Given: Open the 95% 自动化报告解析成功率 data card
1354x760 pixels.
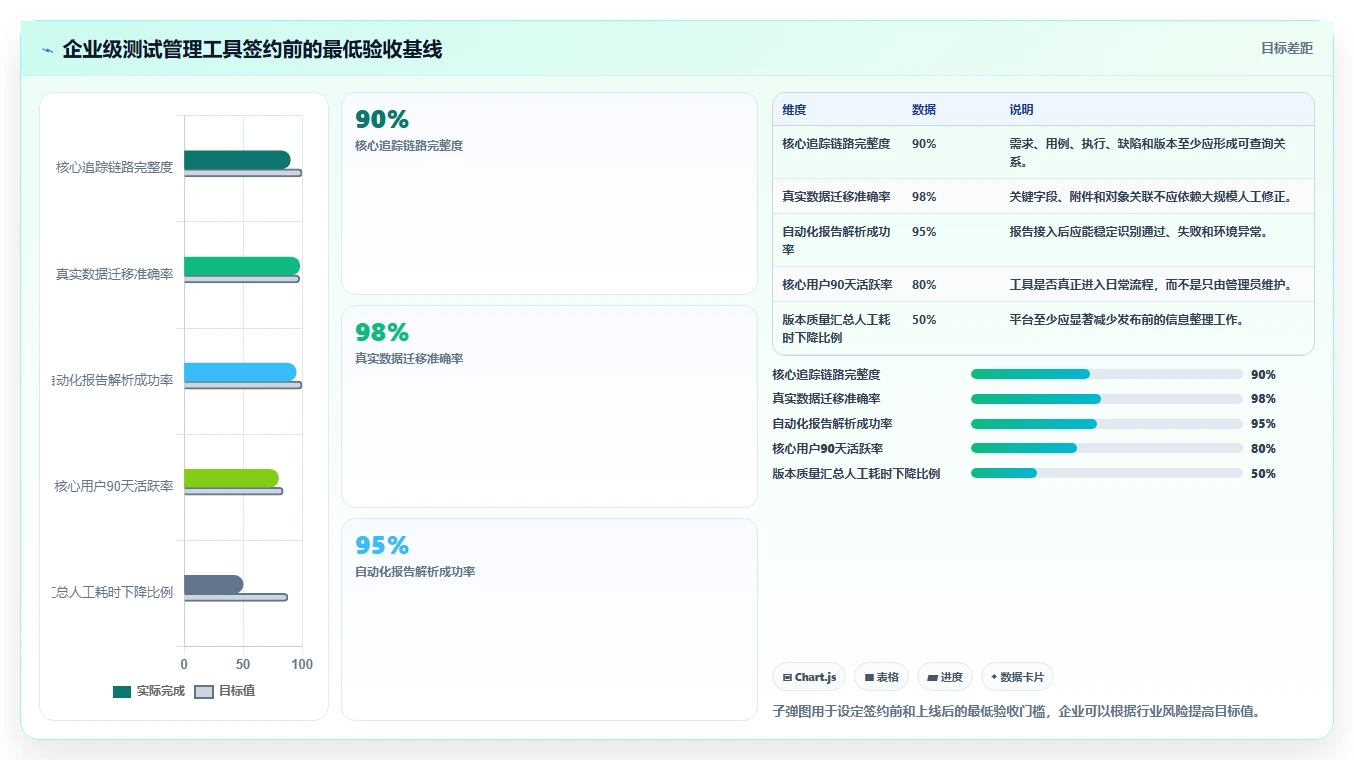Looking at the screenshot, I should point(549,619).
